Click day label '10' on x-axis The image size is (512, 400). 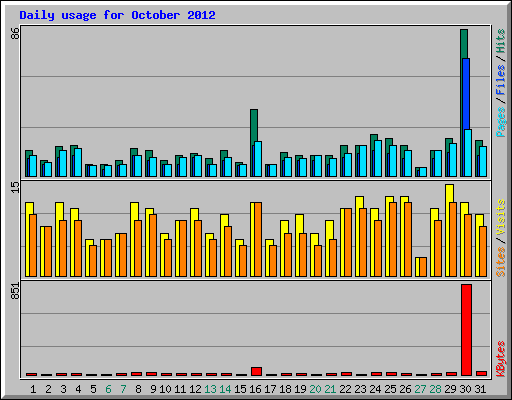(x=165, y=389)
